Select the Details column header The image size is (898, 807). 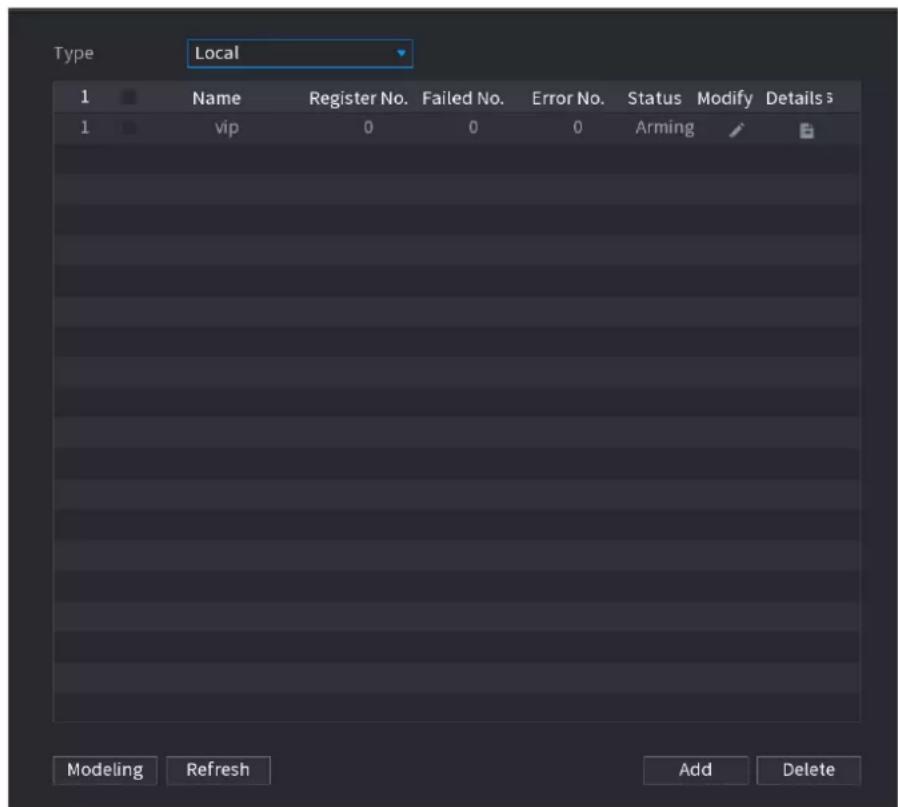click(x=794, y=98)
